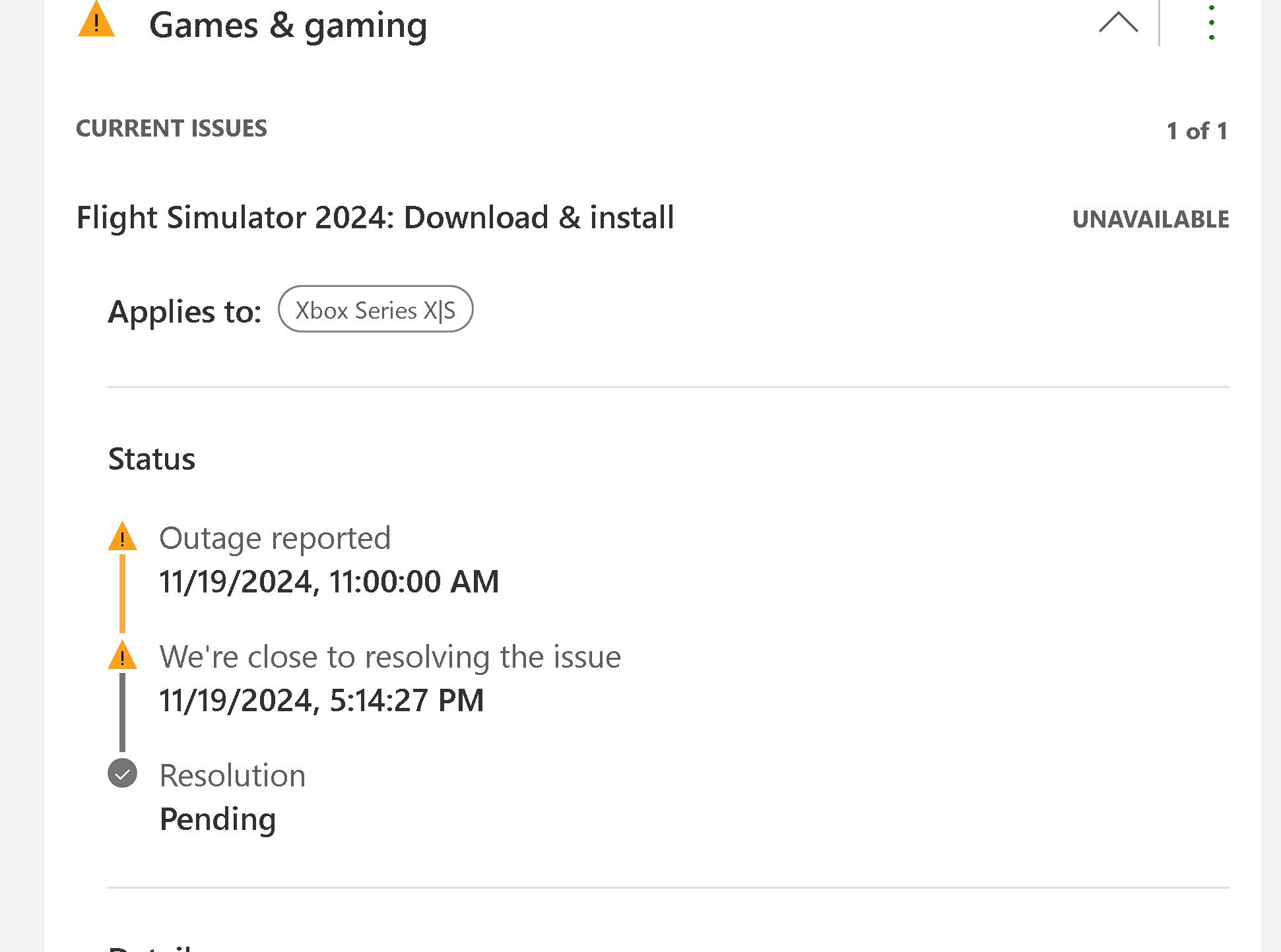Click We're close to resolving text
This screenshot has height=952, width=1281.
(389, 657)
